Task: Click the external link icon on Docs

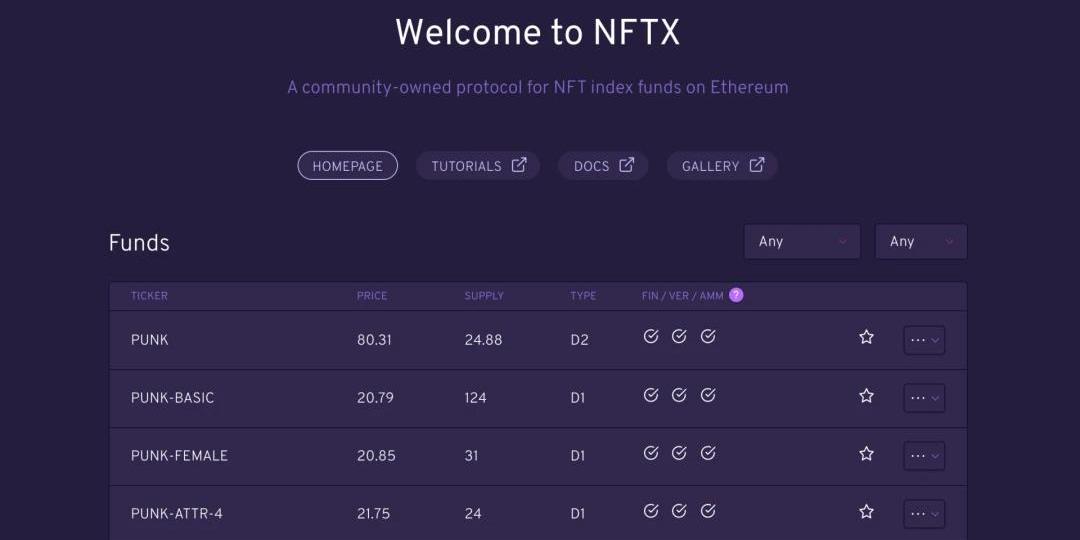Action: click(626, 165)
